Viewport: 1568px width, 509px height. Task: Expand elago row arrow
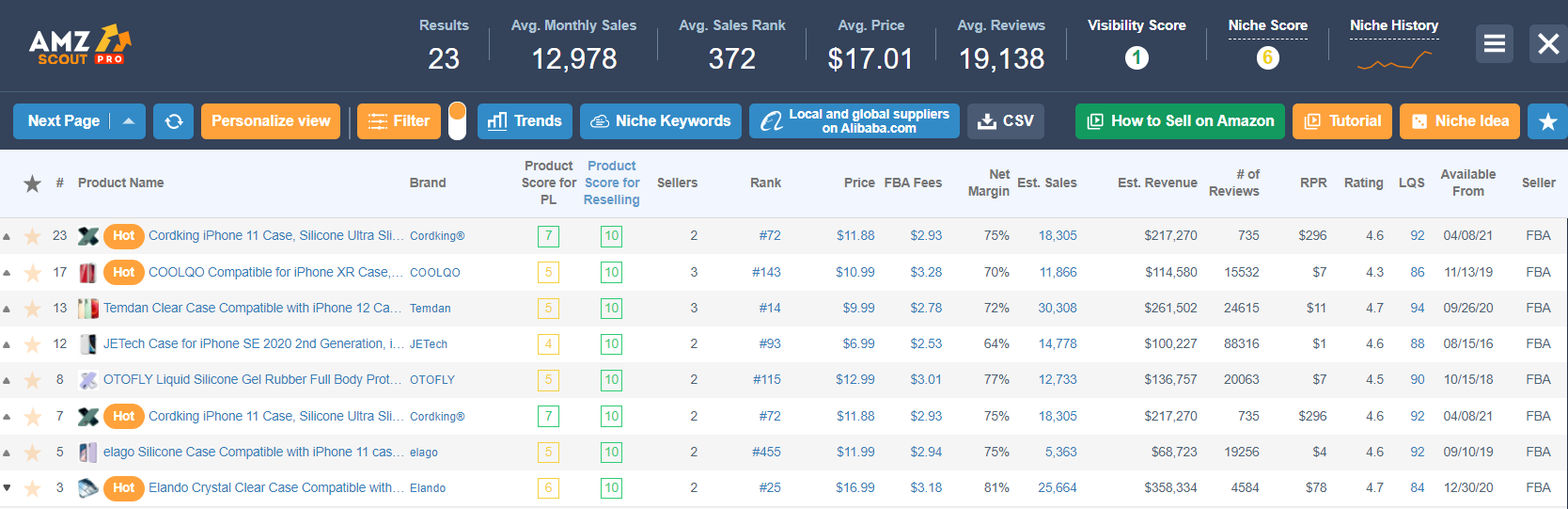tap(7, 453)
